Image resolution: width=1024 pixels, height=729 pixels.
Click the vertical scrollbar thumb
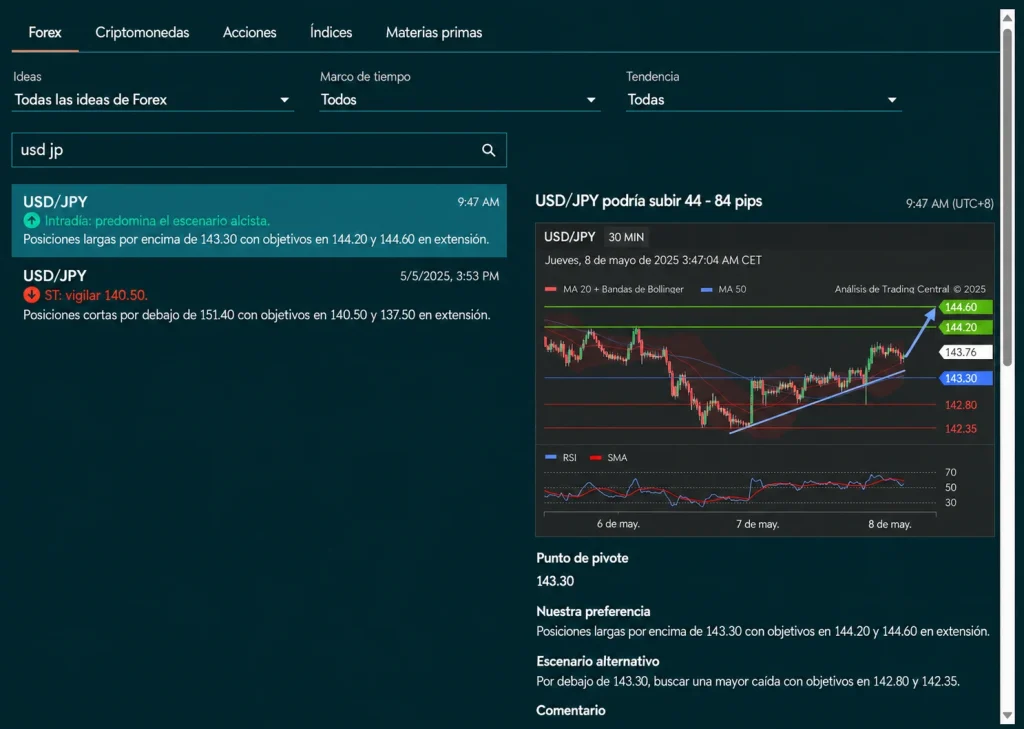1007,196
